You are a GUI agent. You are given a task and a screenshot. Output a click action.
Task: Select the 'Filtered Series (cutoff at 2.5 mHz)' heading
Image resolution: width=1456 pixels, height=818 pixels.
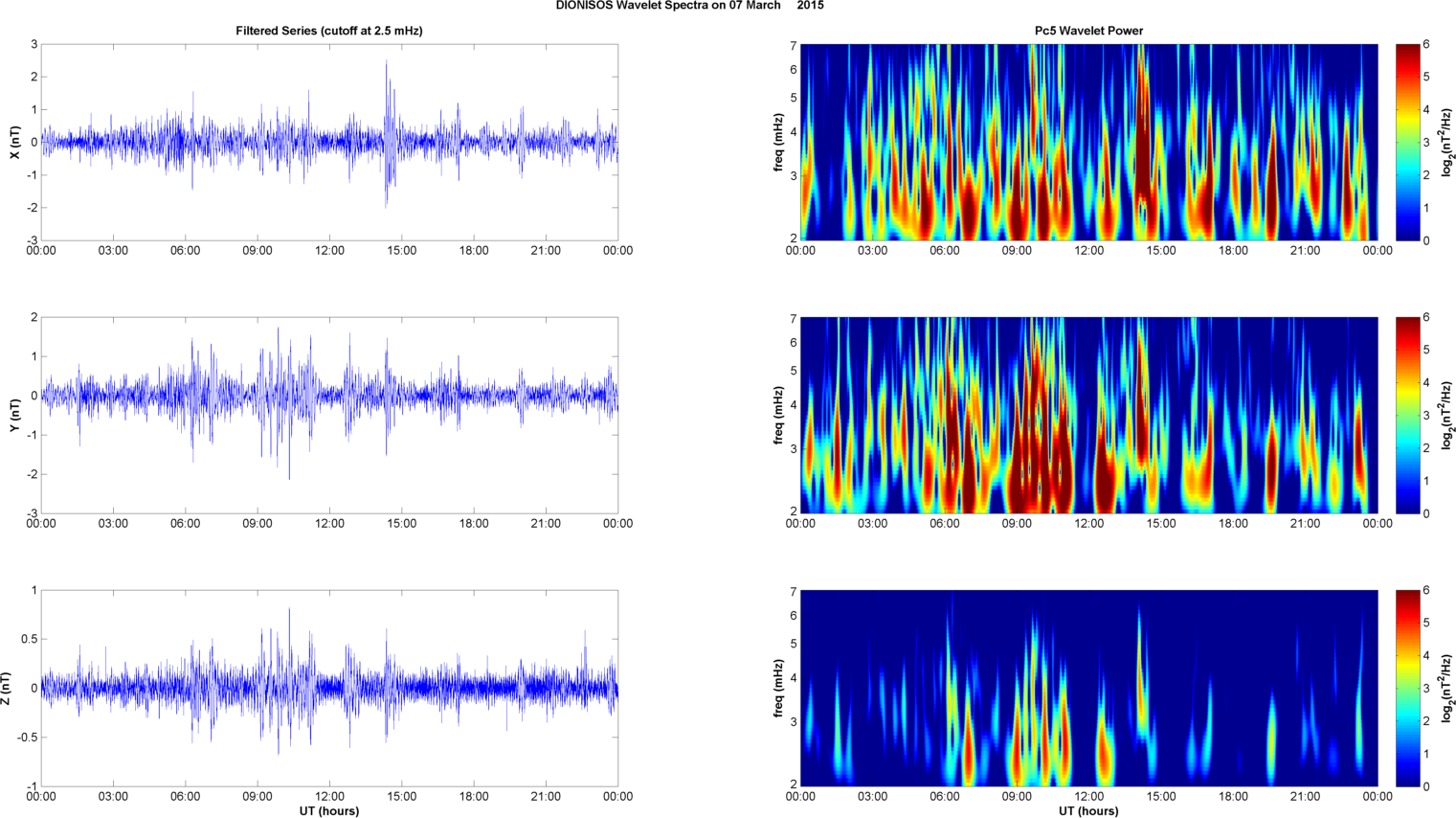click(x=329, y=31)
